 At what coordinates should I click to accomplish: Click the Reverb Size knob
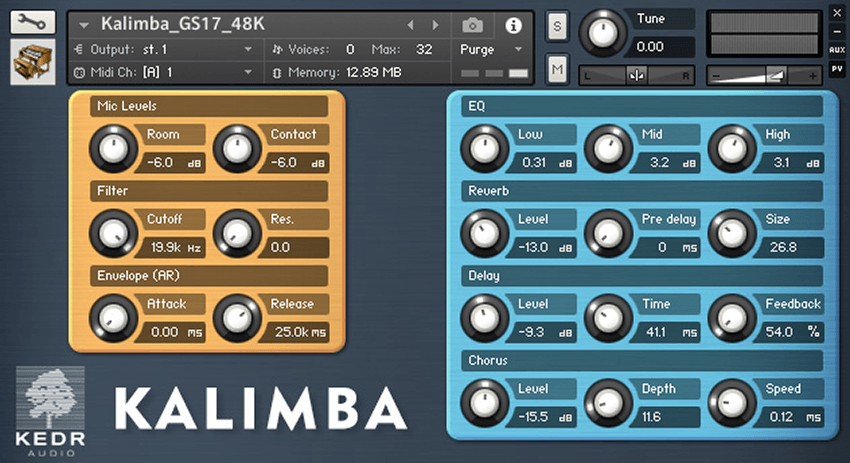pyautogui.click(x=732, y=233)
